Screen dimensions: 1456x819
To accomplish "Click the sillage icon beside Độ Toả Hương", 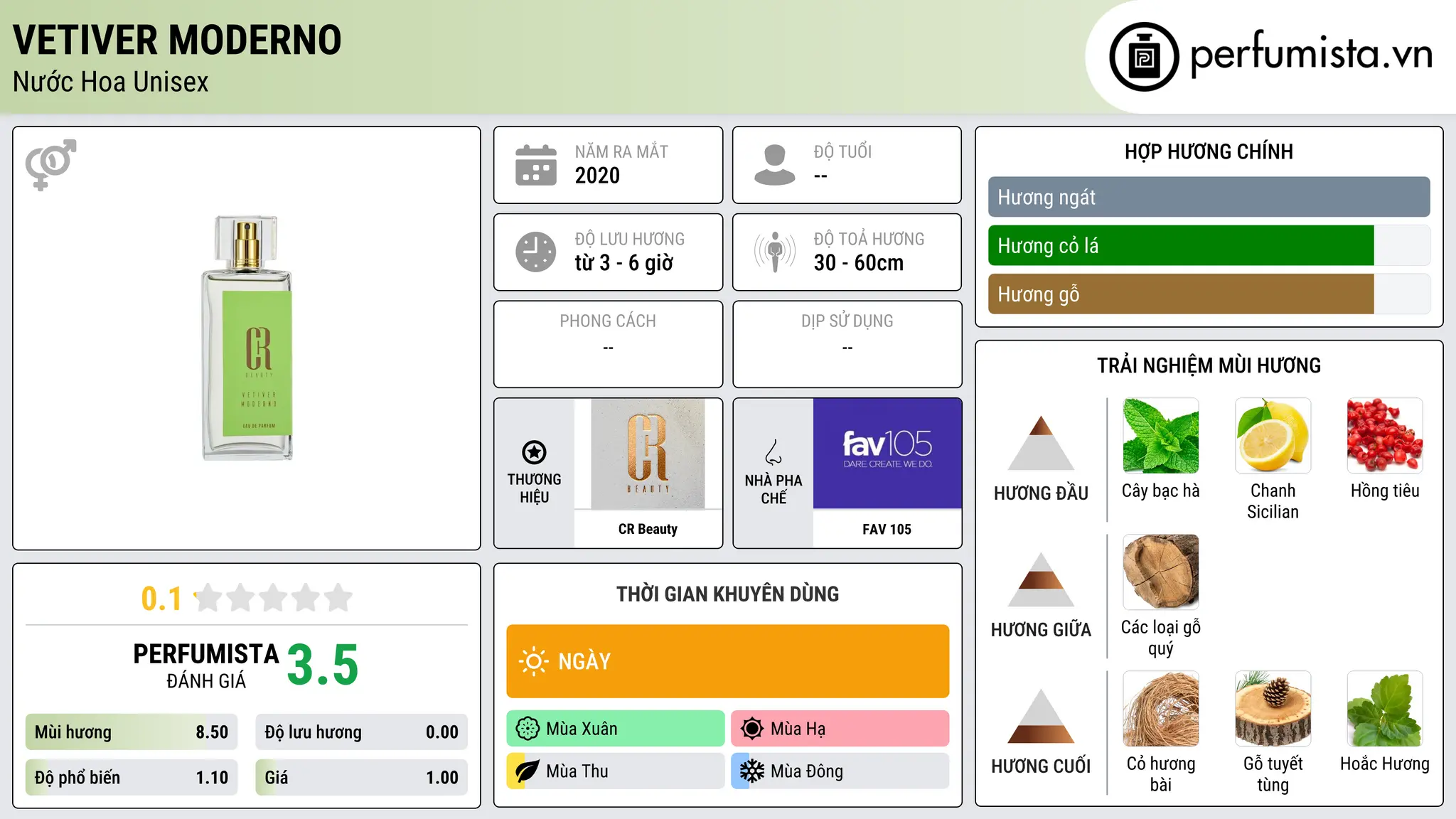I will coord(775,252).
